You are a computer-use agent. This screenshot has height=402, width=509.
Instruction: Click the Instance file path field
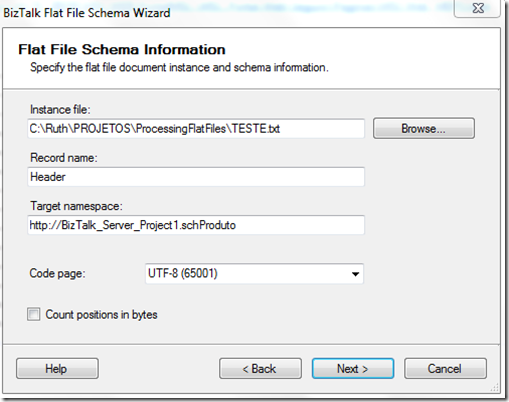pyautogui.click(x=196, y=129)
